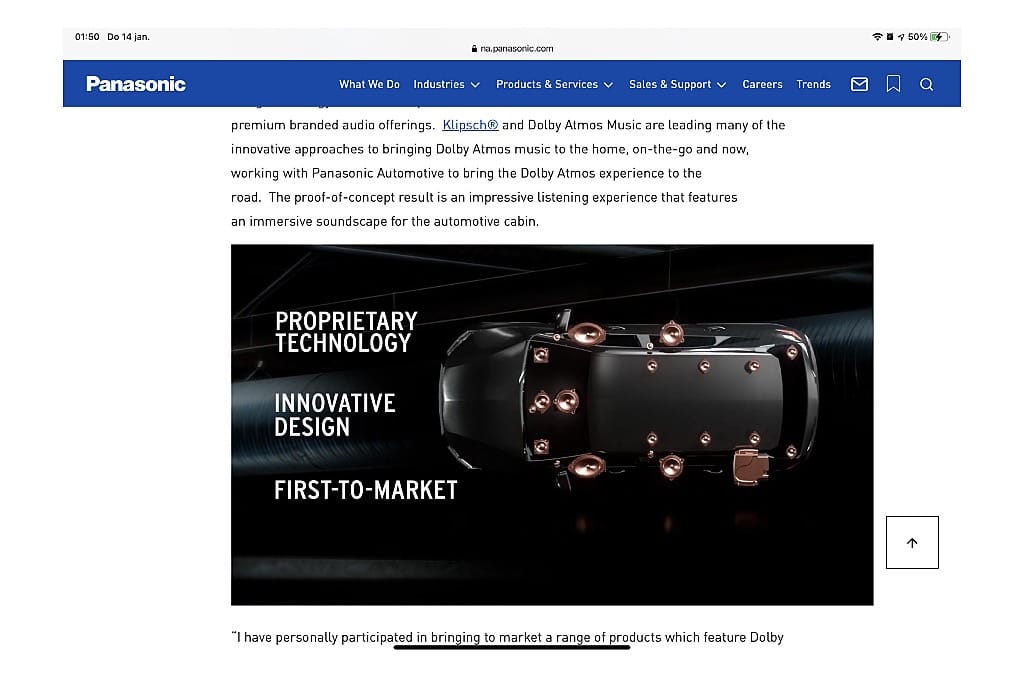
Task: Tap the Wi-Fi status icon
Action: pos(877,37)
